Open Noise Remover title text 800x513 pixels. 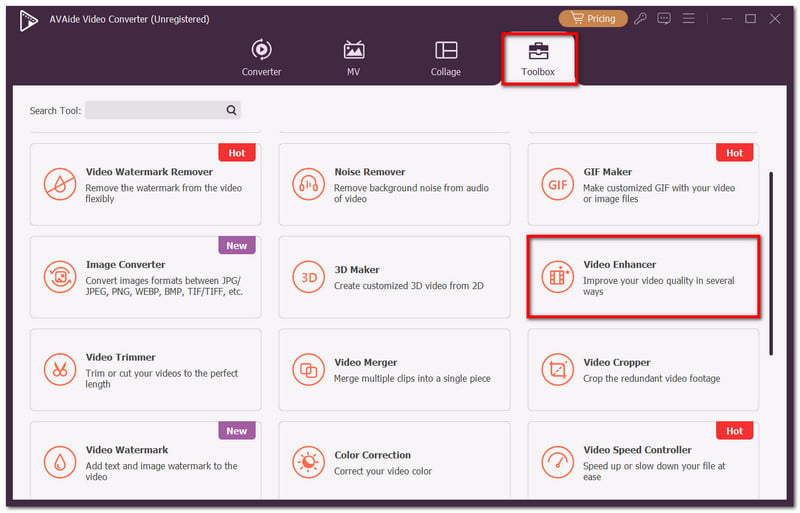pyautogui.click(x=370, y=172)
